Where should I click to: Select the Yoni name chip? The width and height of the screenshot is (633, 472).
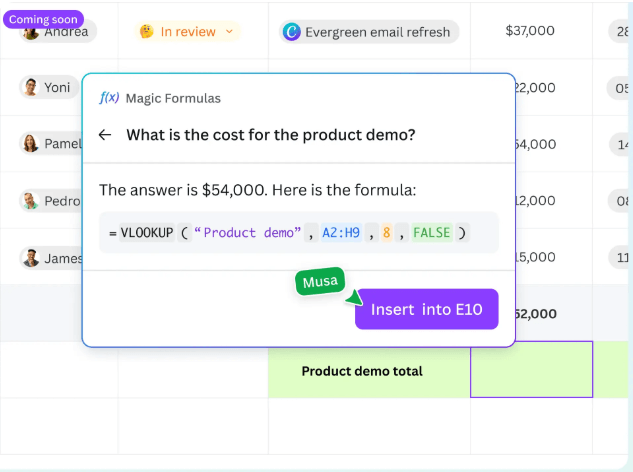(48, 87)
